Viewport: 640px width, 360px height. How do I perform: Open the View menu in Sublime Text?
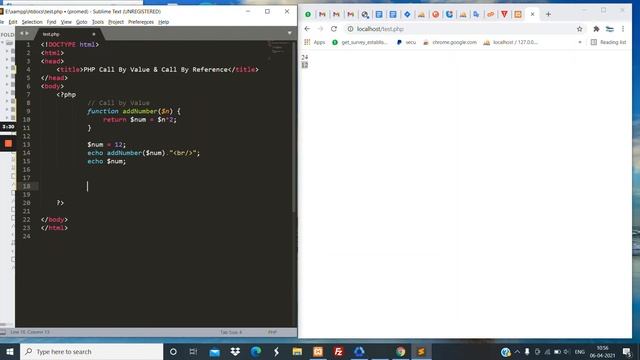pyautogui.click(x=66, y=22)
